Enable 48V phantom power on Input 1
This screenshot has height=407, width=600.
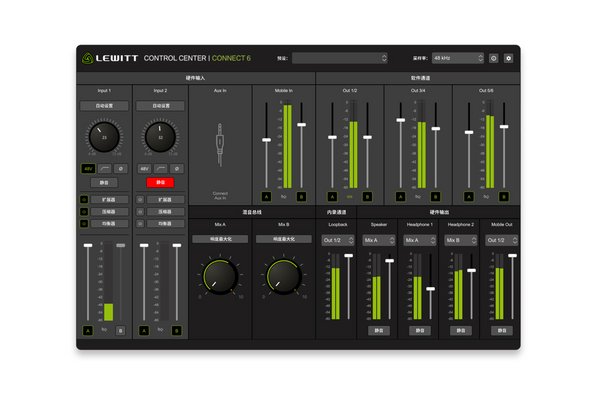pos(88,168)
